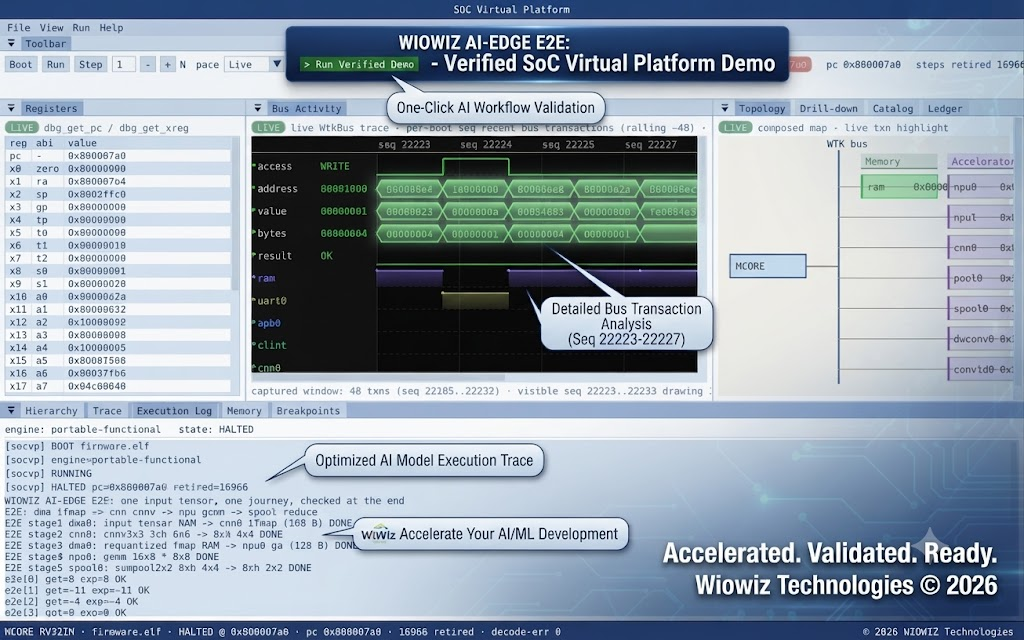The height and width of the screenshot is (640, 1024).
Task: Click the Run toolbar button
Action: (x=56, y=64)
